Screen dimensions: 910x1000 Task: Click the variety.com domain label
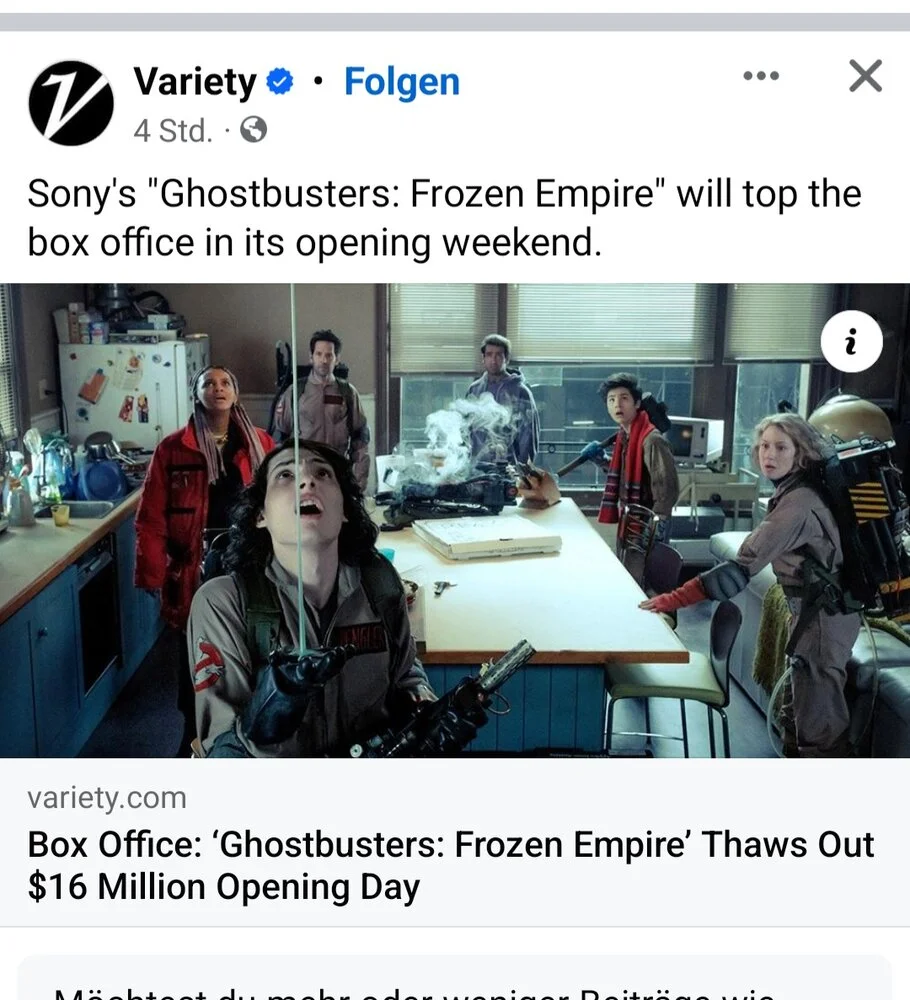(x=106, y=798)
